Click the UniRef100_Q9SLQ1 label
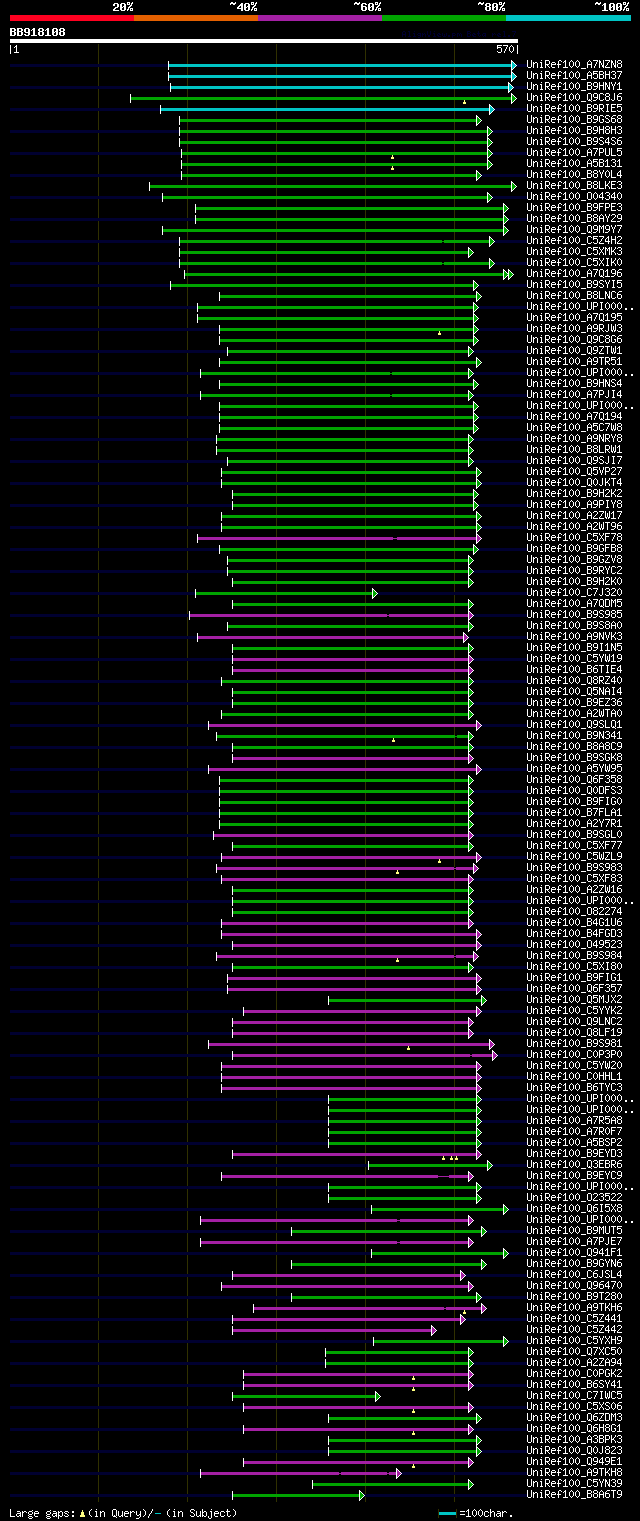 [x=572, y=724]
